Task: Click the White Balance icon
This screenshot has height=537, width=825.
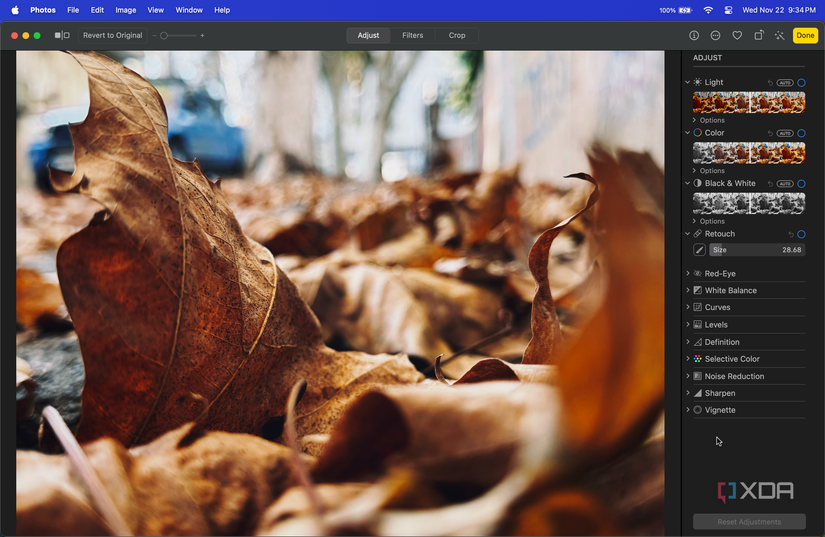Action: pos(697,290)
